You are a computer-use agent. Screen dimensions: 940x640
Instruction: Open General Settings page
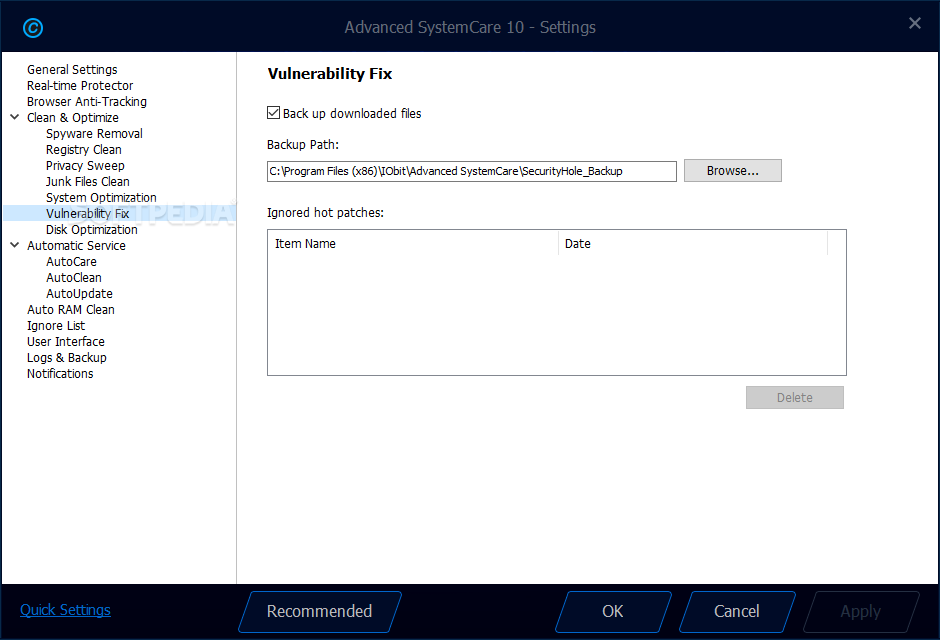pyautogui.click(x=72, y=70)
